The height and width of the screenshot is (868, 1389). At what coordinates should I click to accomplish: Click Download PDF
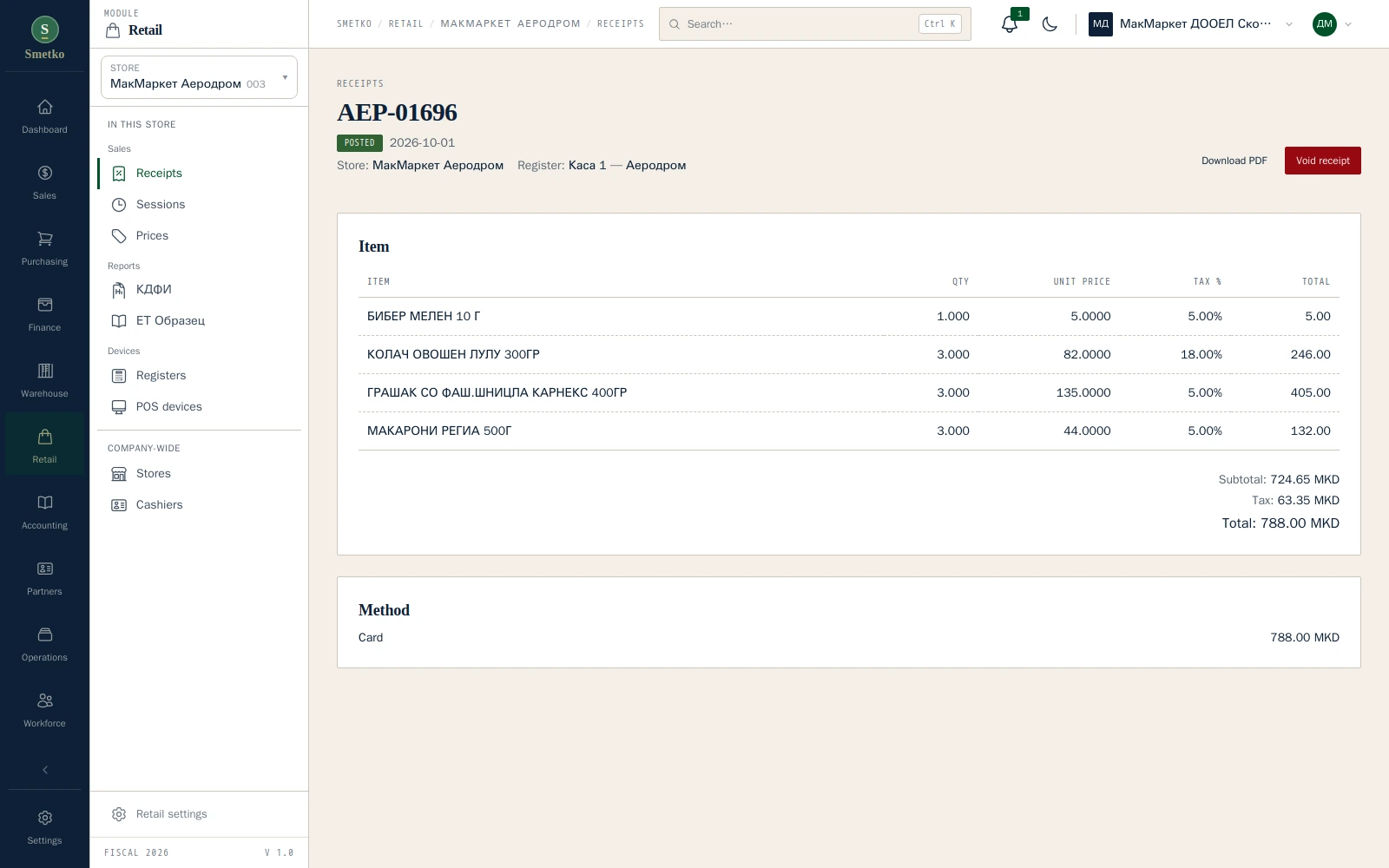click(1234, 161)
